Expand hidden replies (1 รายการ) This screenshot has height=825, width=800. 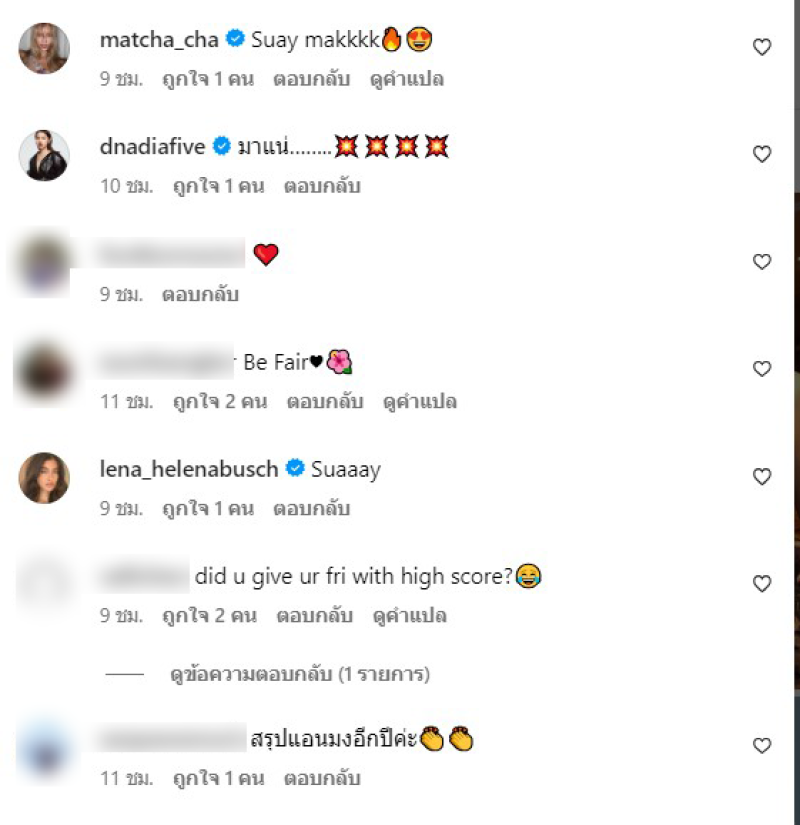299,674
